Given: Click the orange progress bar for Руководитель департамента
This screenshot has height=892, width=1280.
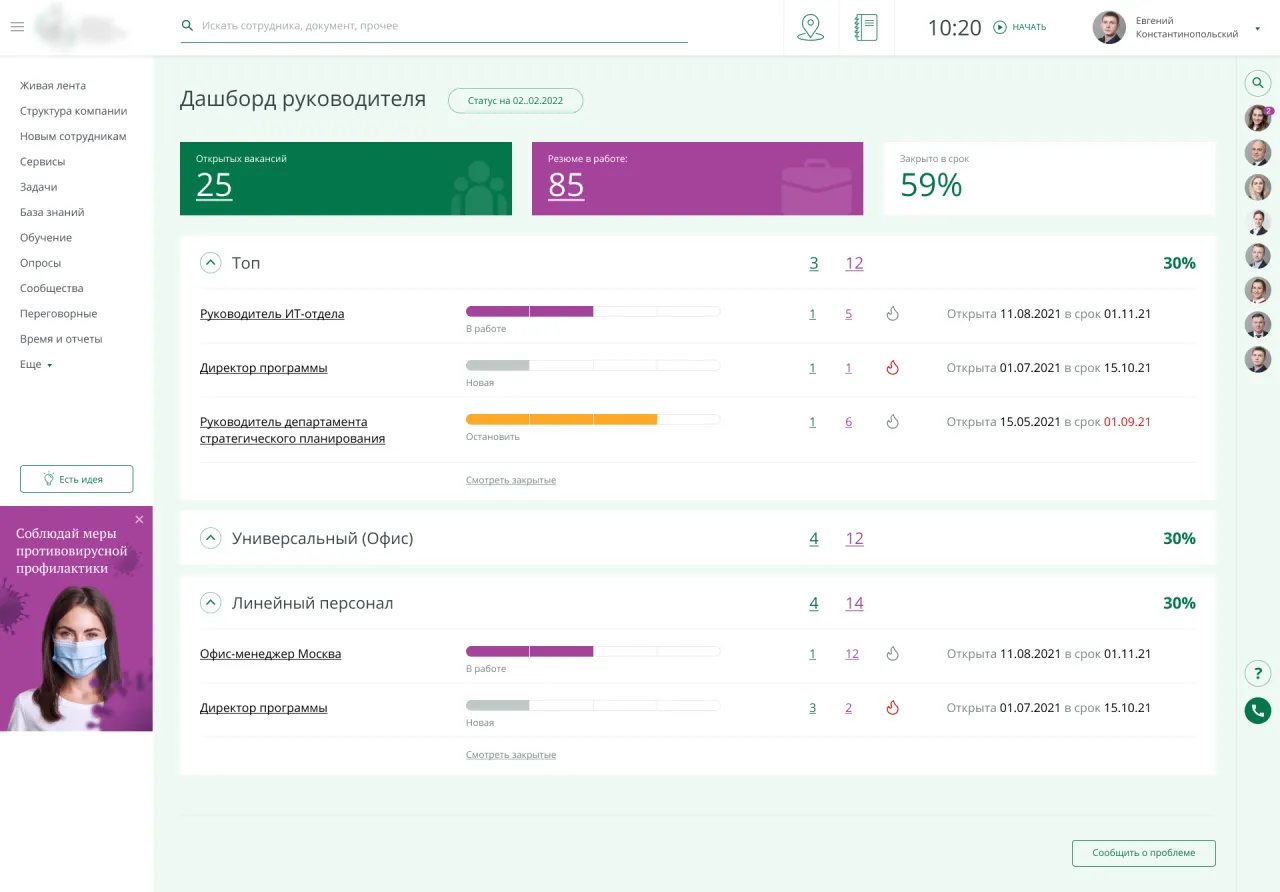Looking at the screenshot, I should coord(560,419).
